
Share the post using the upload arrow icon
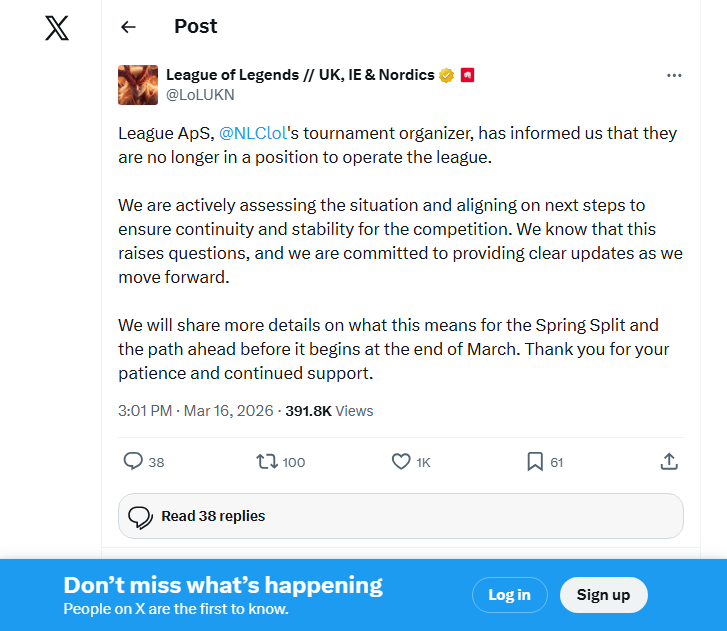(x=669, y=461)
